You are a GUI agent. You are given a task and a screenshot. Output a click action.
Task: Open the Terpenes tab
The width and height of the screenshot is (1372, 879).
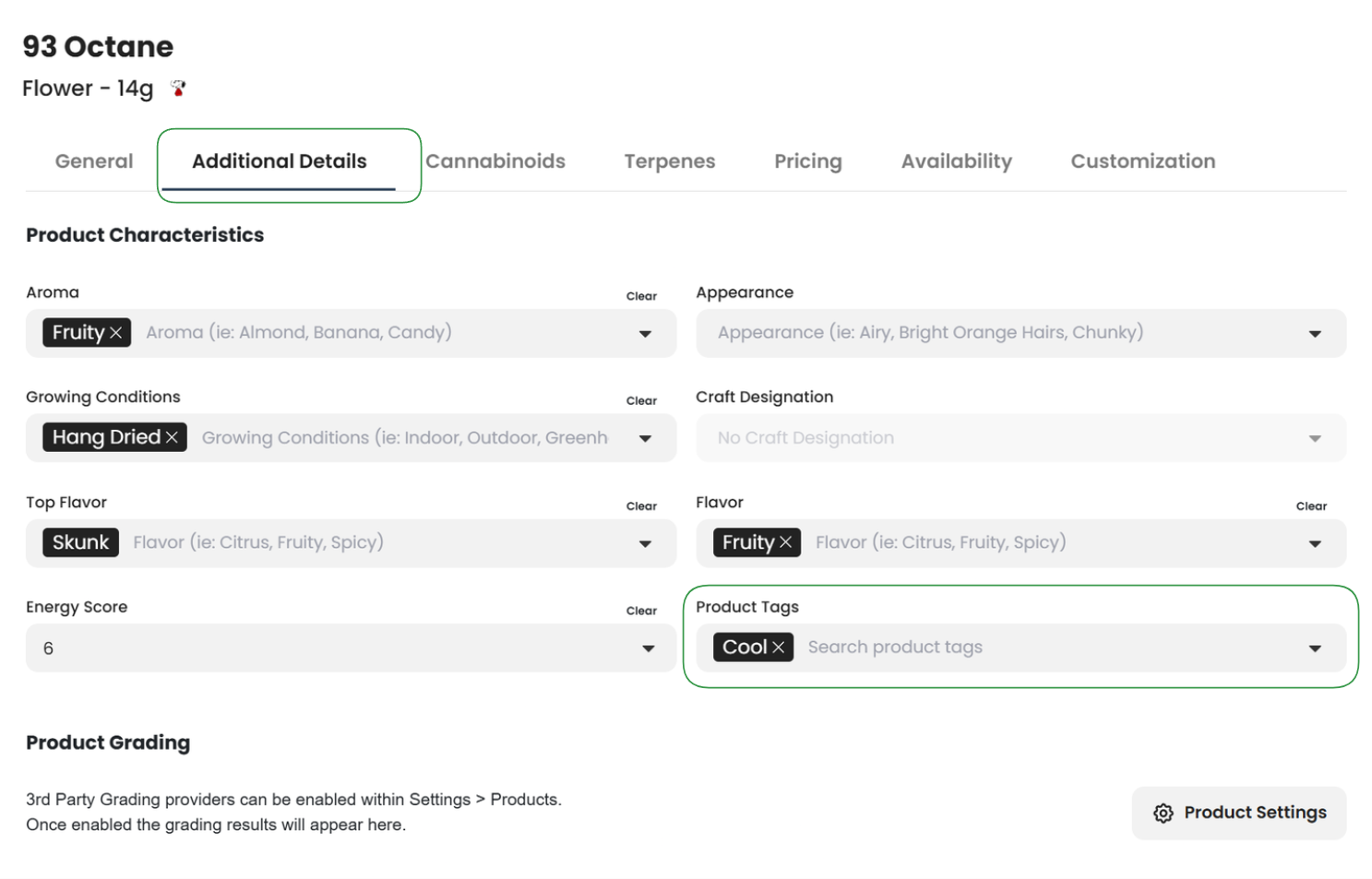[x=669, y=161]
